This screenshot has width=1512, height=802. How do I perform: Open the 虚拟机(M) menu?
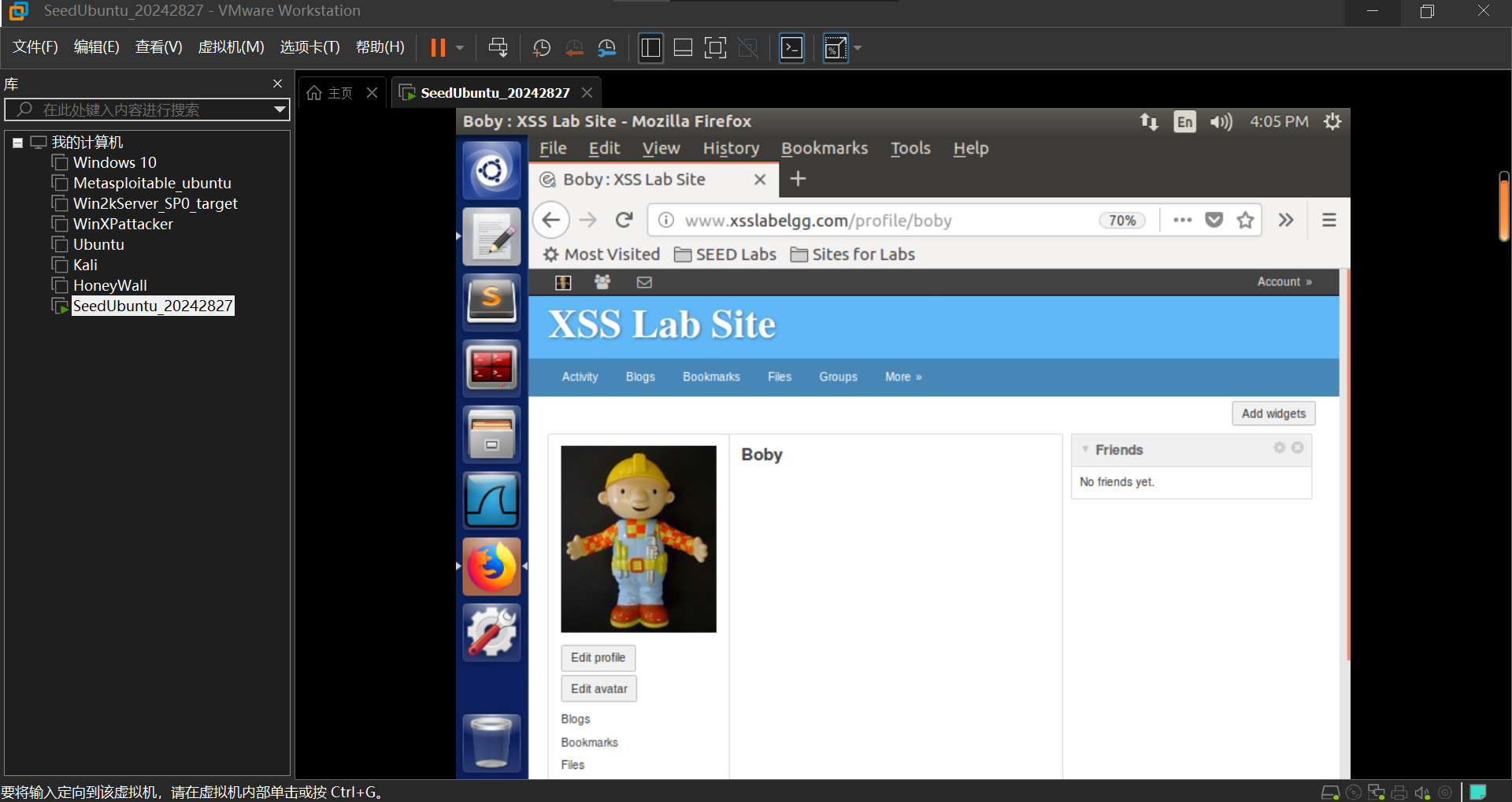[231, 47]
